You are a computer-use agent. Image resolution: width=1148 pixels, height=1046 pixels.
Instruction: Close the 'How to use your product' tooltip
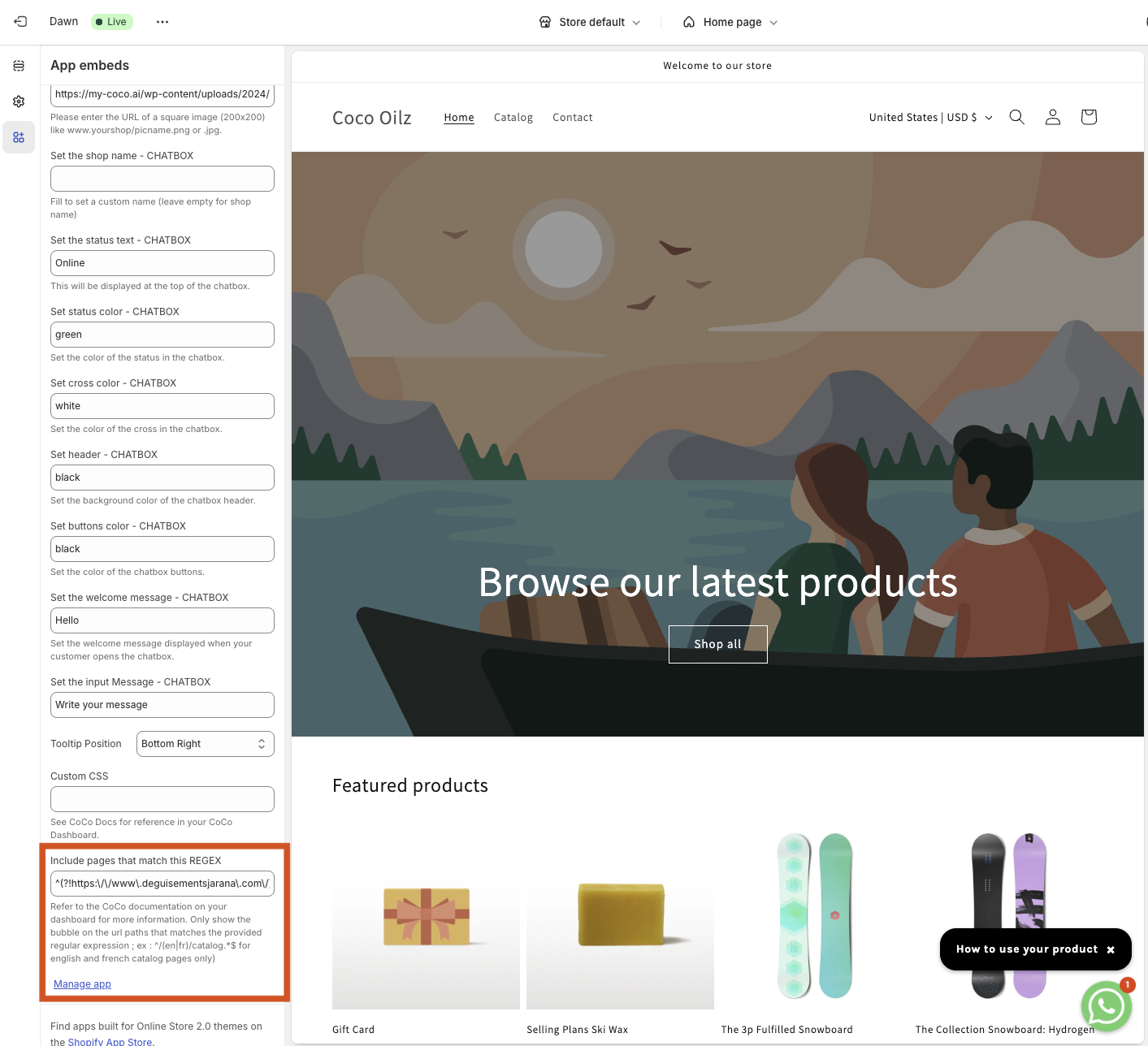click(1111, 949)
